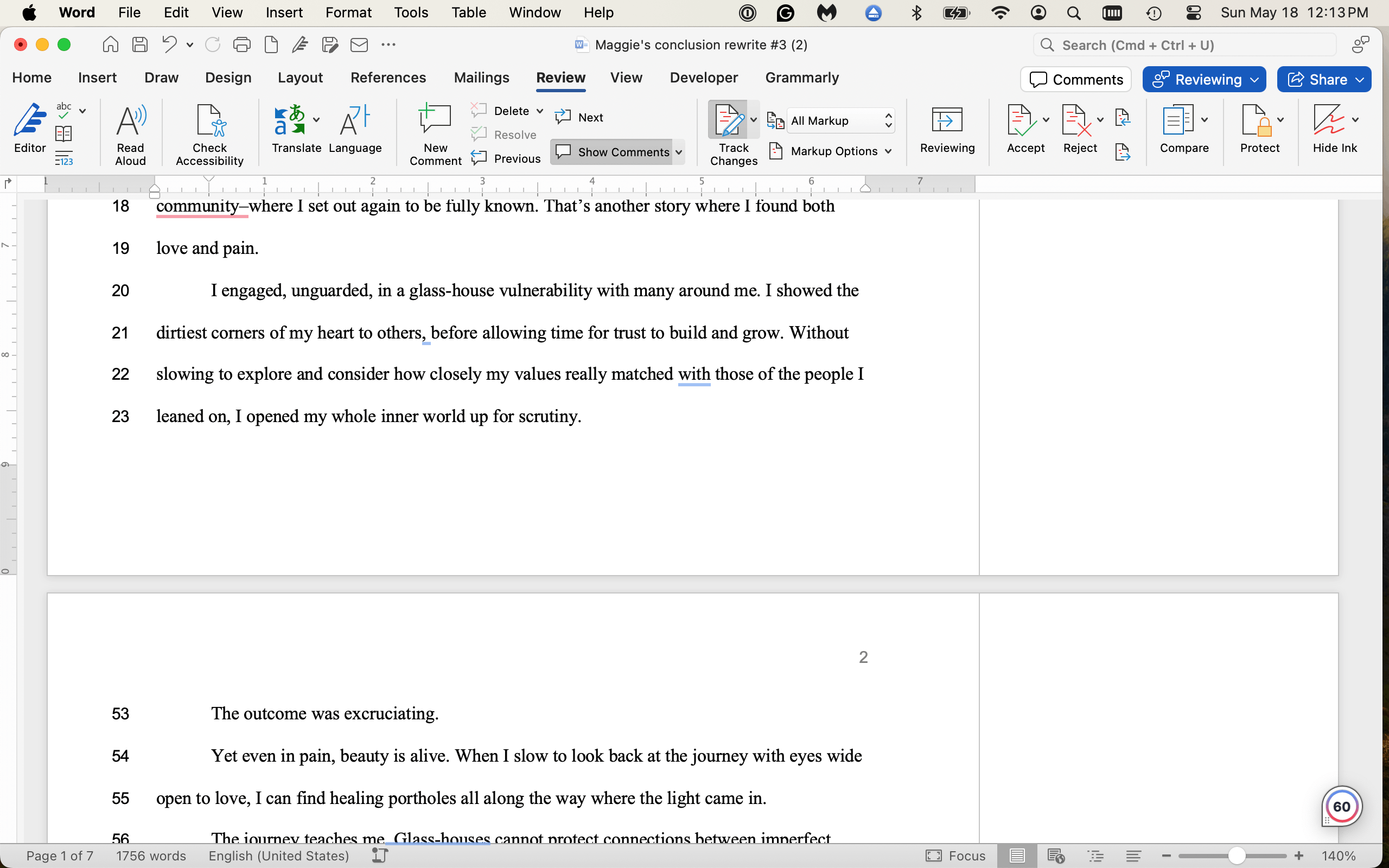Click the Home icon in title bar
Screen dimensions: 1389x868
tap(110, 44)
